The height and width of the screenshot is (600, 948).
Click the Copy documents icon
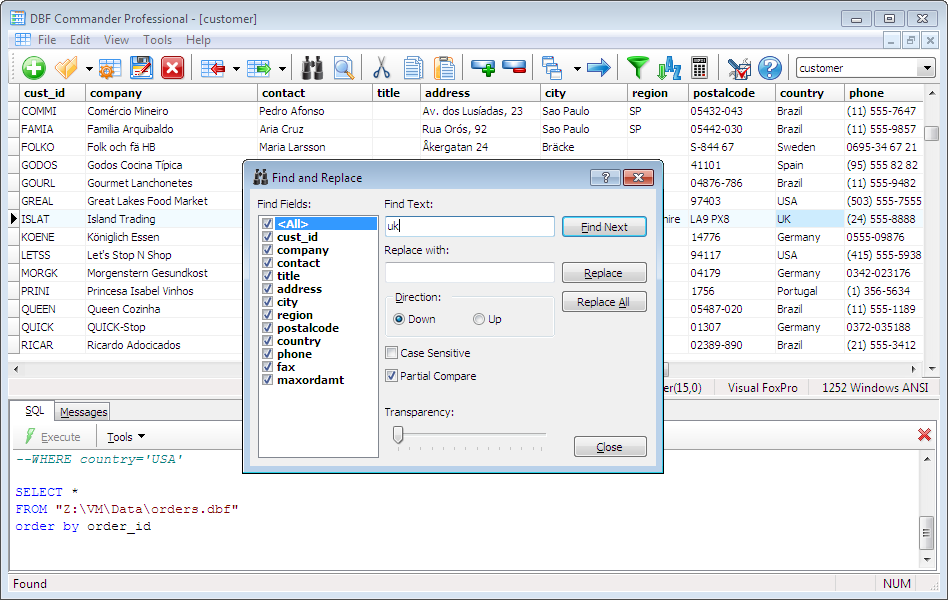click(x=413, y=68)
